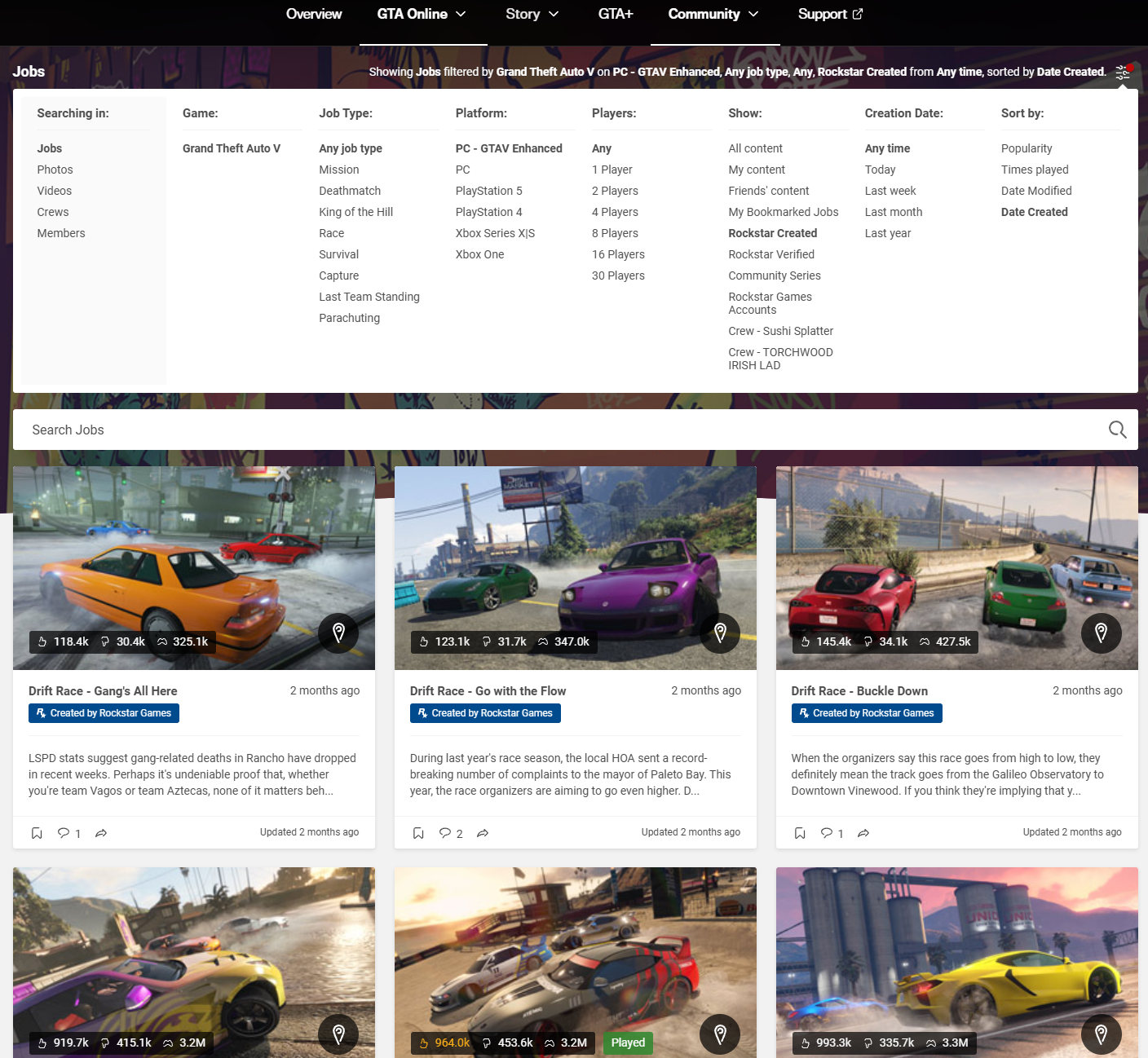This screenshot has height=1058, width=1148.
Task: Search in Videos
Action: pos(54,191)
